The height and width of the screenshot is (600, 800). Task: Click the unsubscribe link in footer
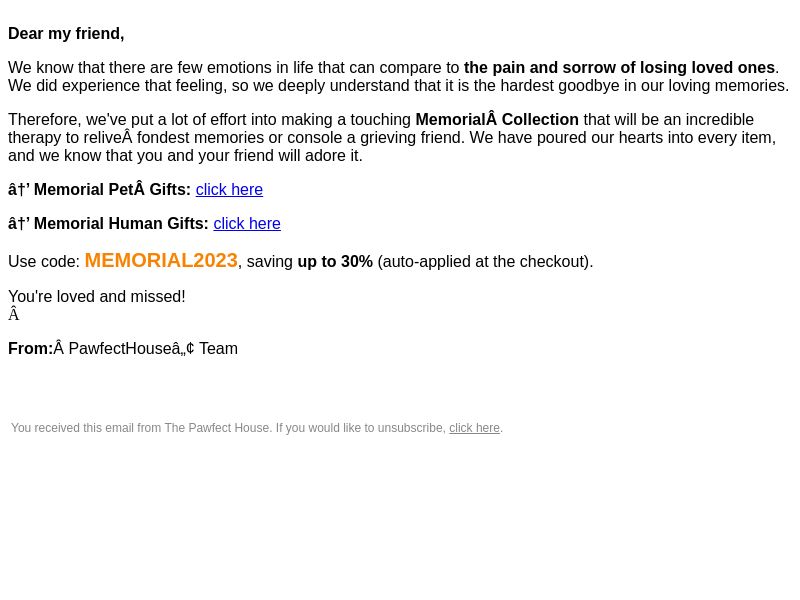[x=474, y=428]
